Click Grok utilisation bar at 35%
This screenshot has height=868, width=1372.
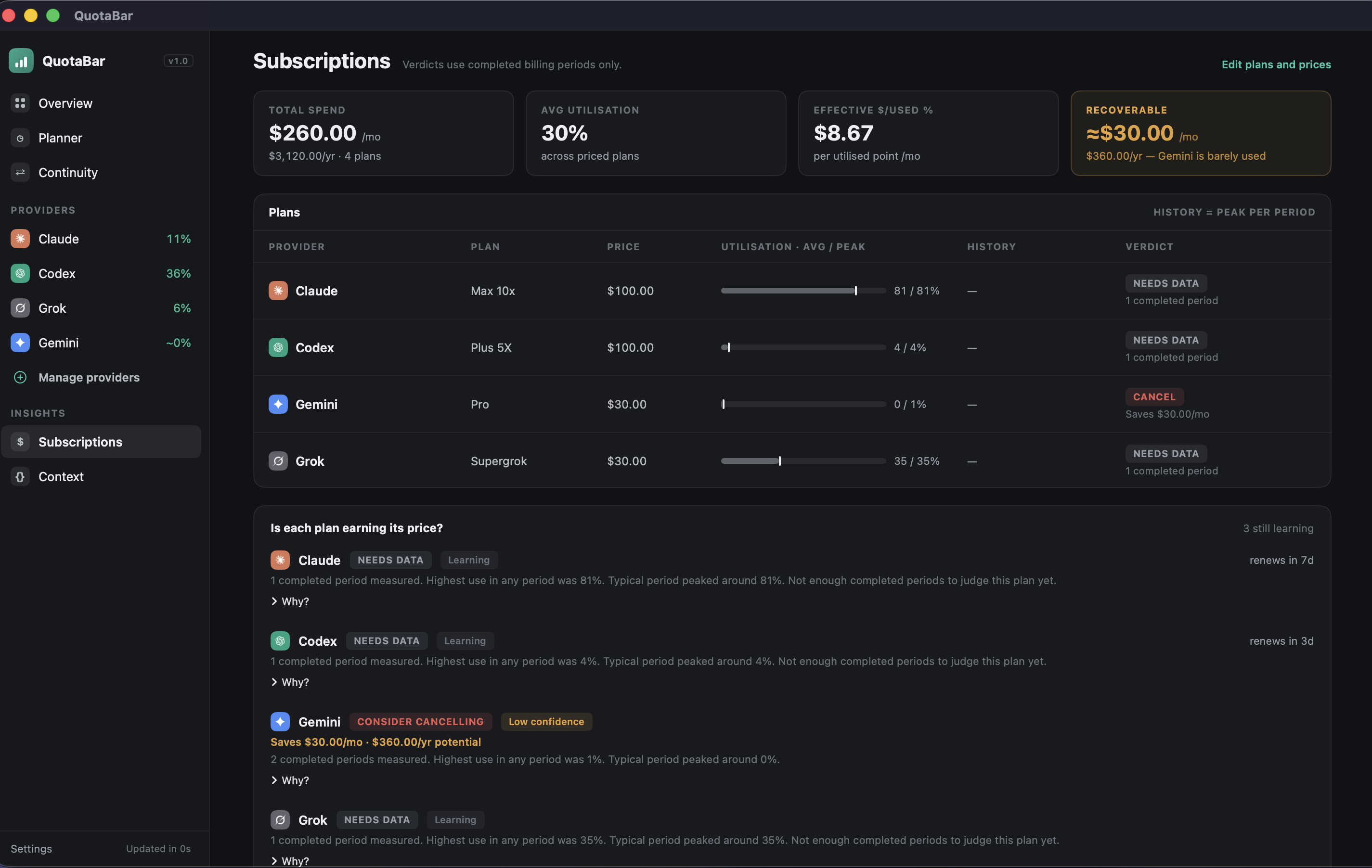click(803, 461)
